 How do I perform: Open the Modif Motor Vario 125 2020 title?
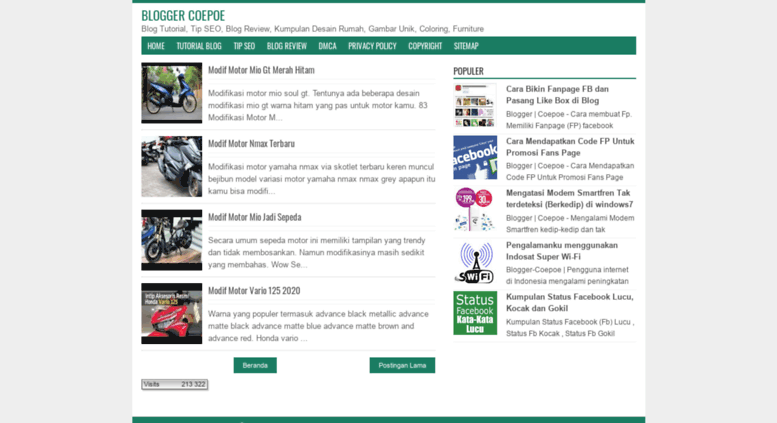pyautogui.click(x=254, y=291)
